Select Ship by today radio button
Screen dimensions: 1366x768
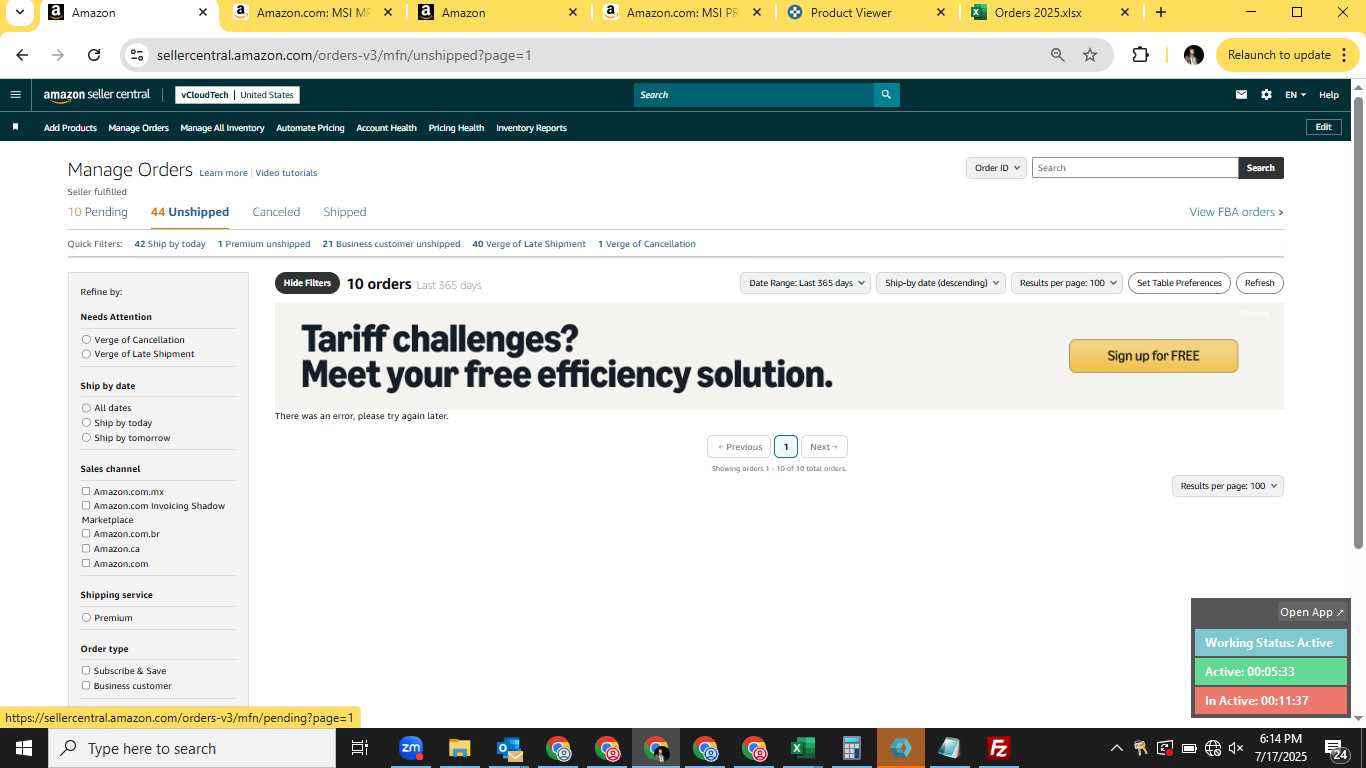86,423
